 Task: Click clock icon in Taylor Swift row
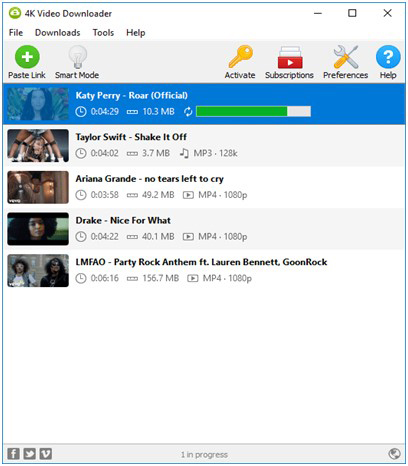pos(81,153)
